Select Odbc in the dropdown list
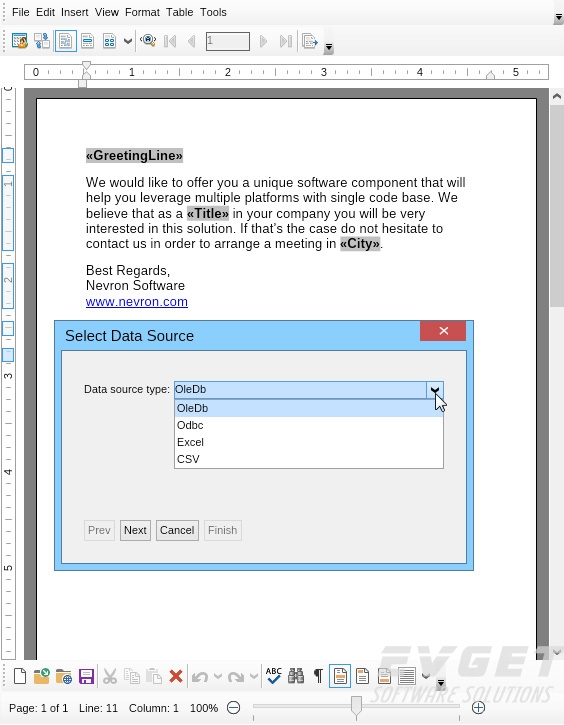The image size is (564, 725). click(x=309, y=425)
